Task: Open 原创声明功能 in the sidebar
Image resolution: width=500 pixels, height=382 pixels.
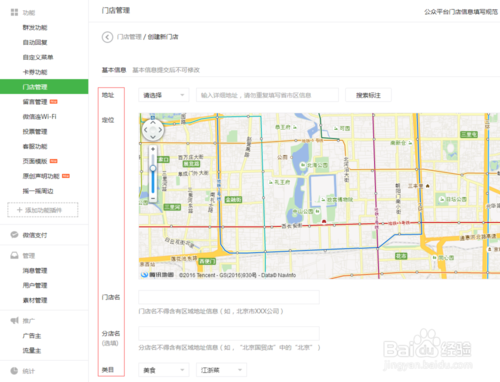Action: 41,176
